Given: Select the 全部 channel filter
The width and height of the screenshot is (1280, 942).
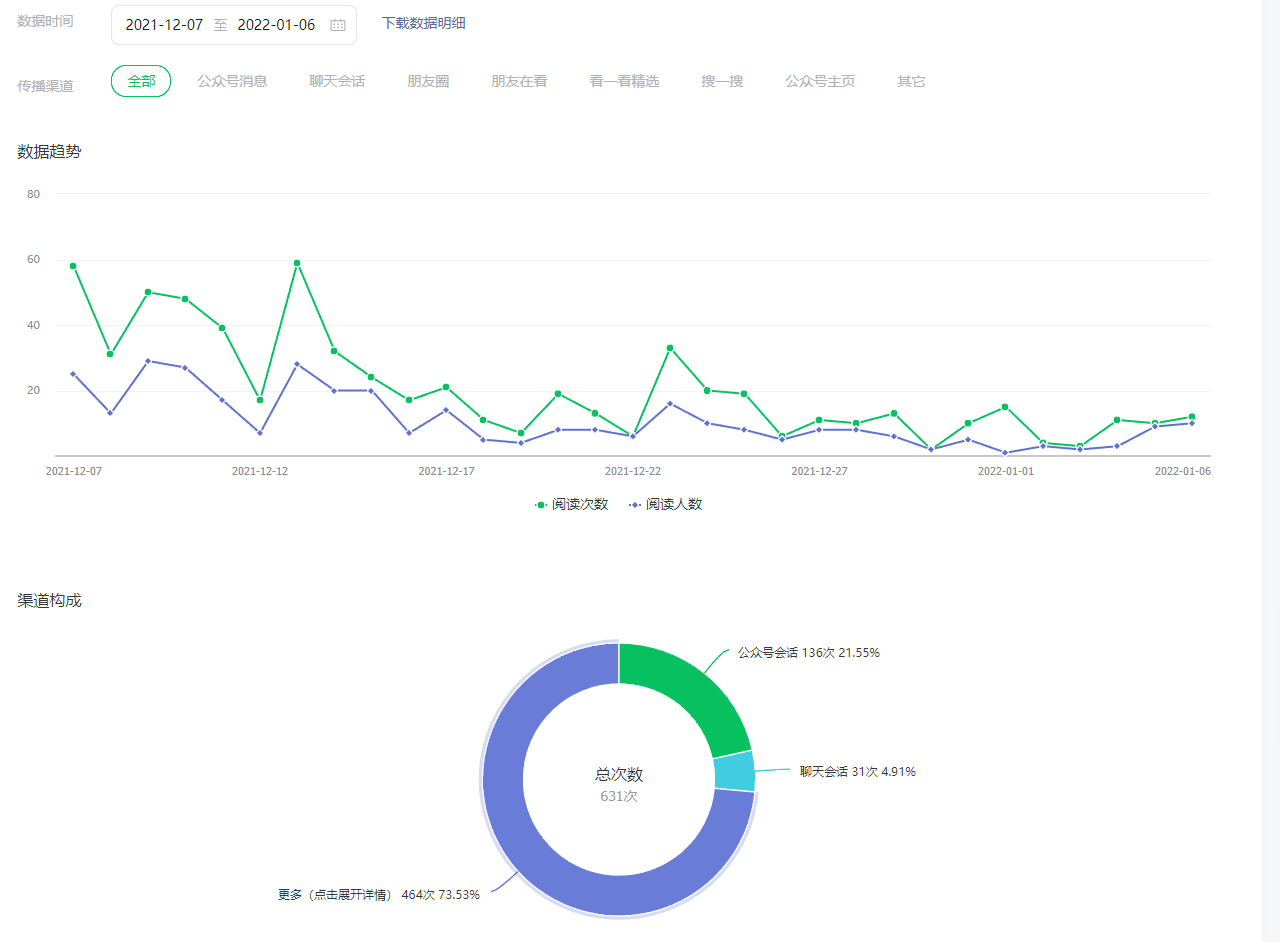Looking at the screenshot, I should [x=141, y=81].
